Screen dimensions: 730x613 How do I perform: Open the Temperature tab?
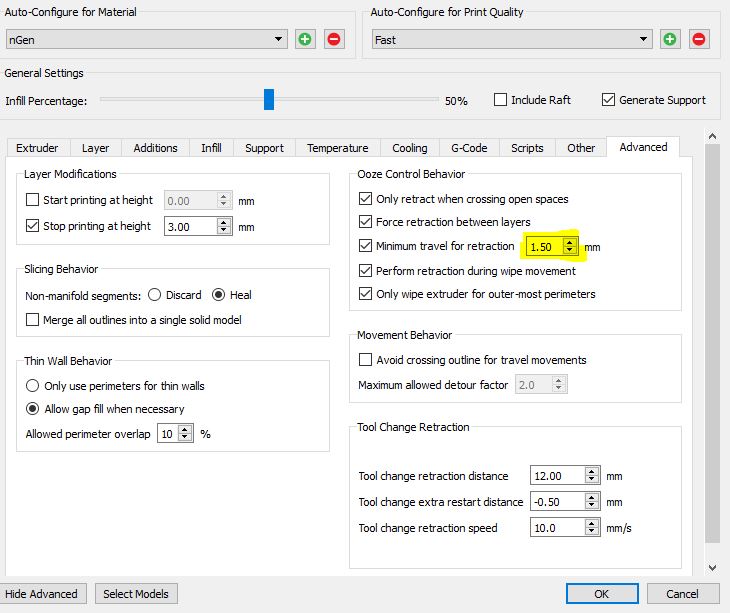click(337, 148)
